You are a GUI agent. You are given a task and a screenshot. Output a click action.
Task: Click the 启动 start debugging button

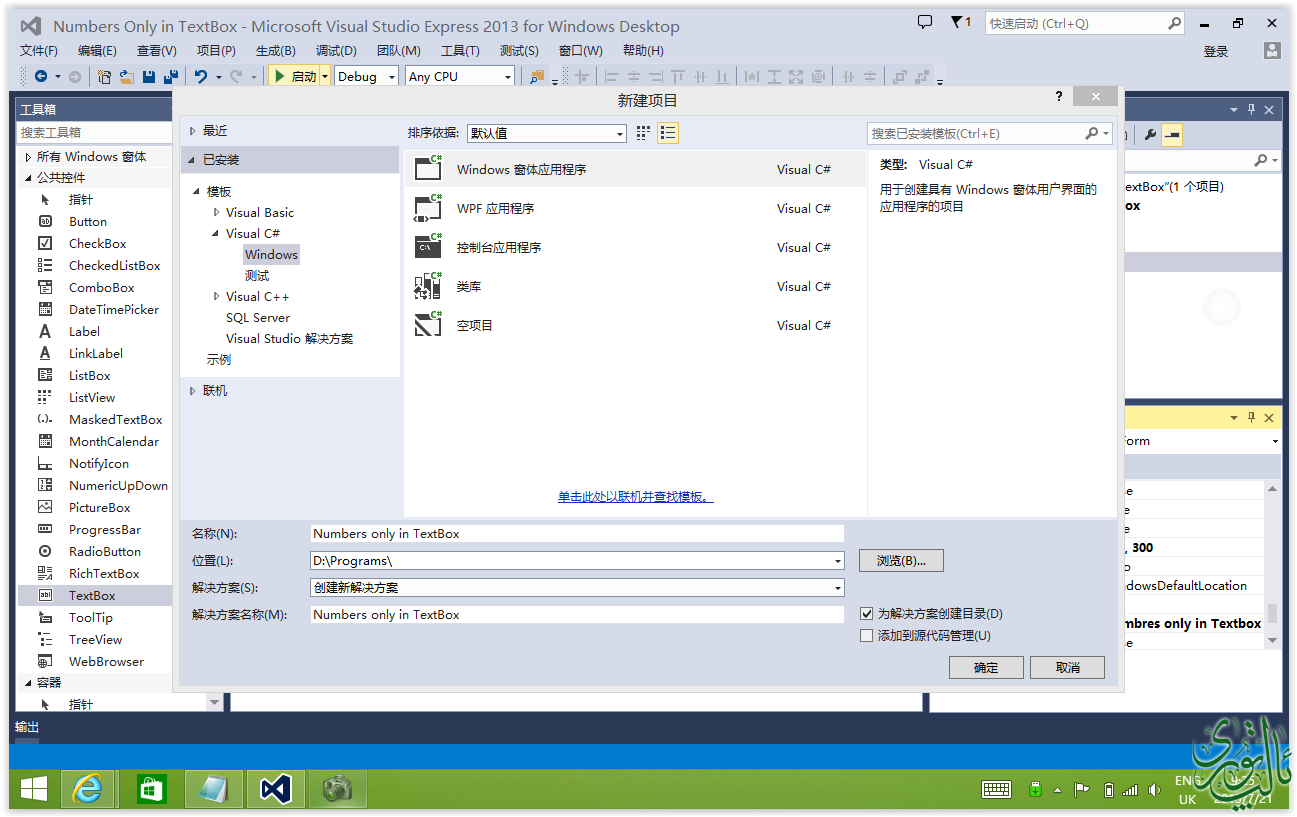(294, 76)
